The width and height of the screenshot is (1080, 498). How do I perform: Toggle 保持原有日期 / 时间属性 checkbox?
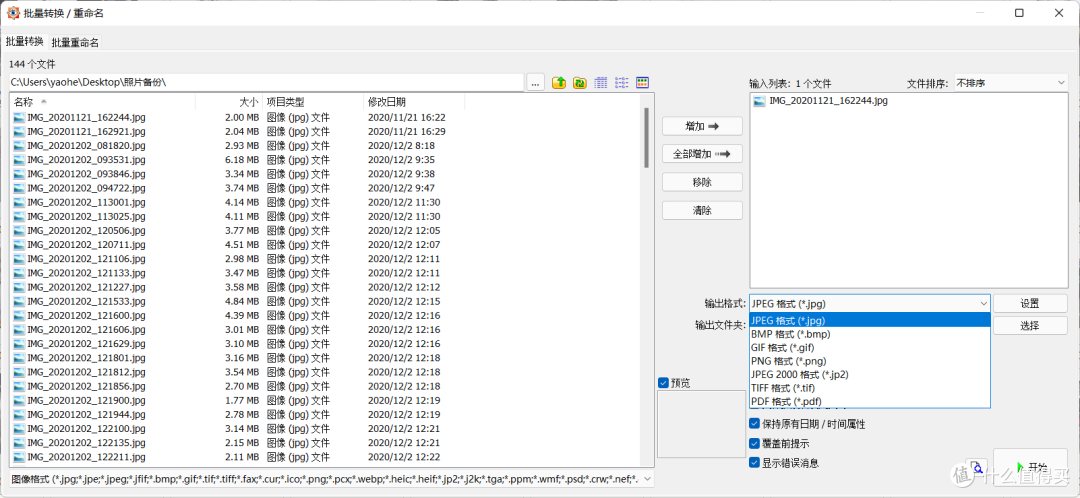click(755, 424)
